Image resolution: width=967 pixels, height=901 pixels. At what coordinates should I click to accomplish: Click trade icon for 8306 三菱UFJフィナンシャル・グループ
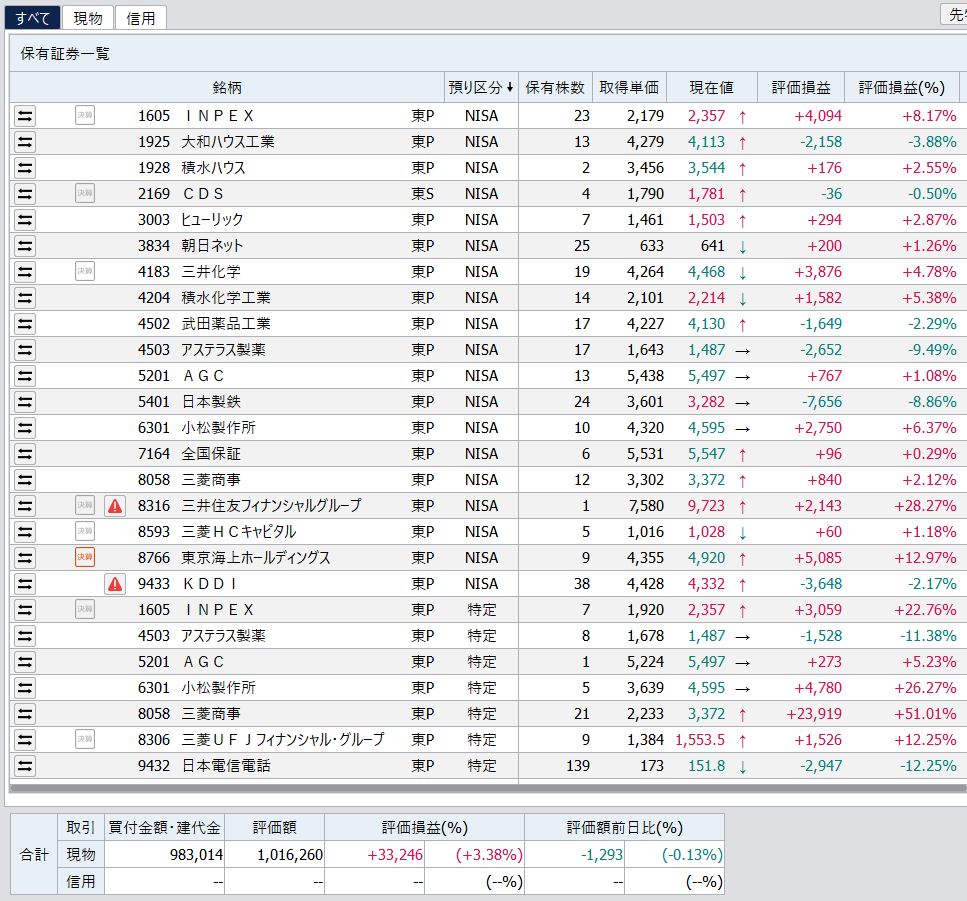click(x=25, y=739)
